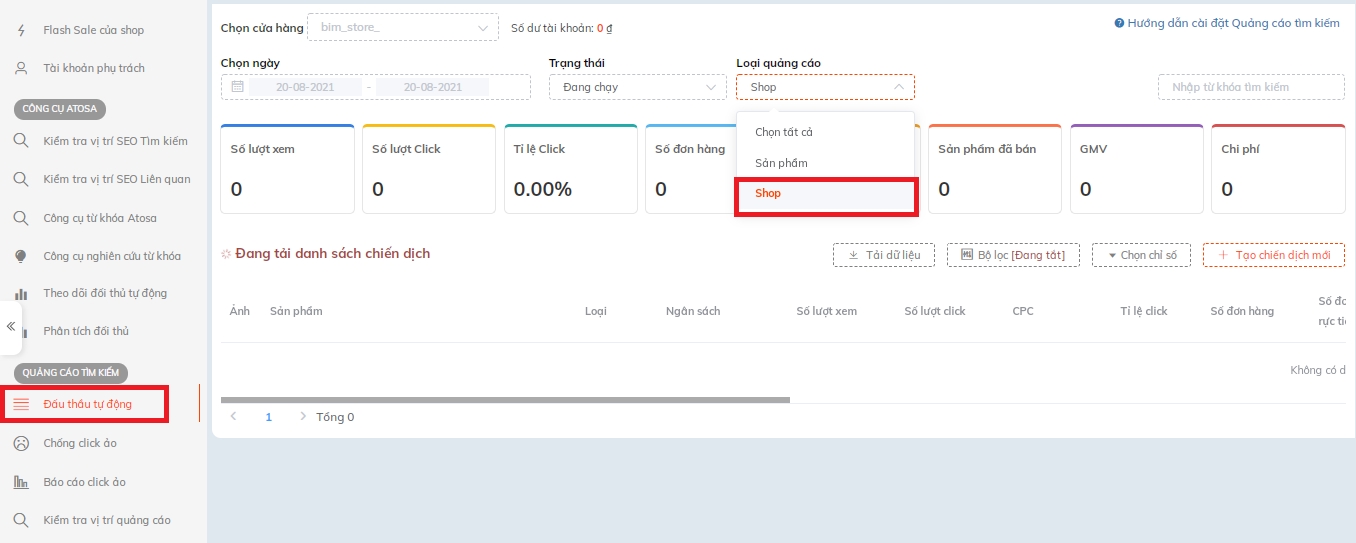The image size is (1356, 543).
Task: Click the Theo dõi đối thủ bar-chart icon
Action: tap(21, 293)
